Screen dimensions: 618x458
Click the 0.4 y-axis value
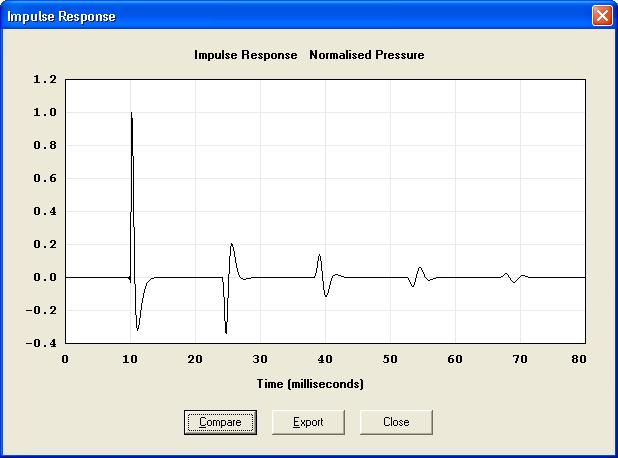click(x=45, y=211)
